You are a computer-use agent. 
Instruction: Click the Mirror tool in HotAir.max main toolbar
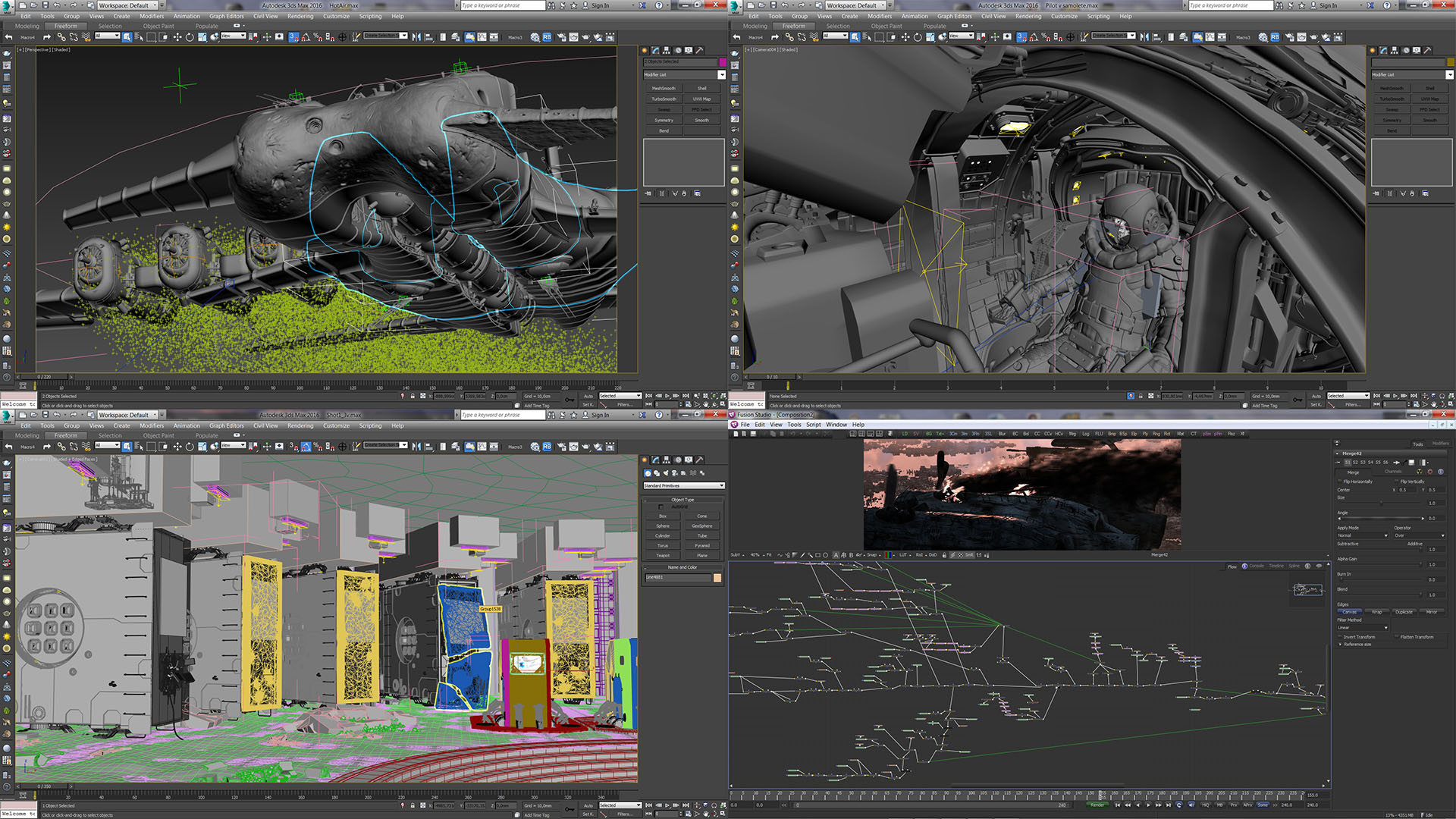coord(416,36)
